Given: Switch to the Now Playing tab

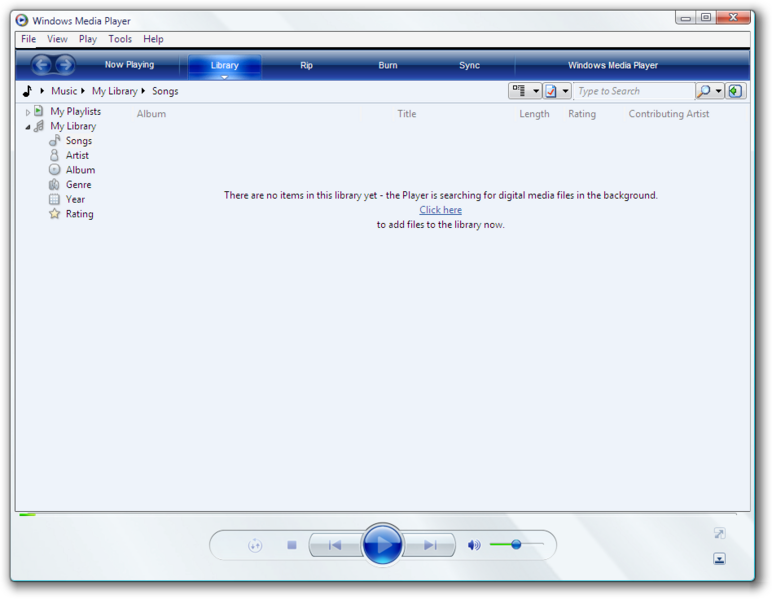Looking at the screenshot, I should coord(129,65).
